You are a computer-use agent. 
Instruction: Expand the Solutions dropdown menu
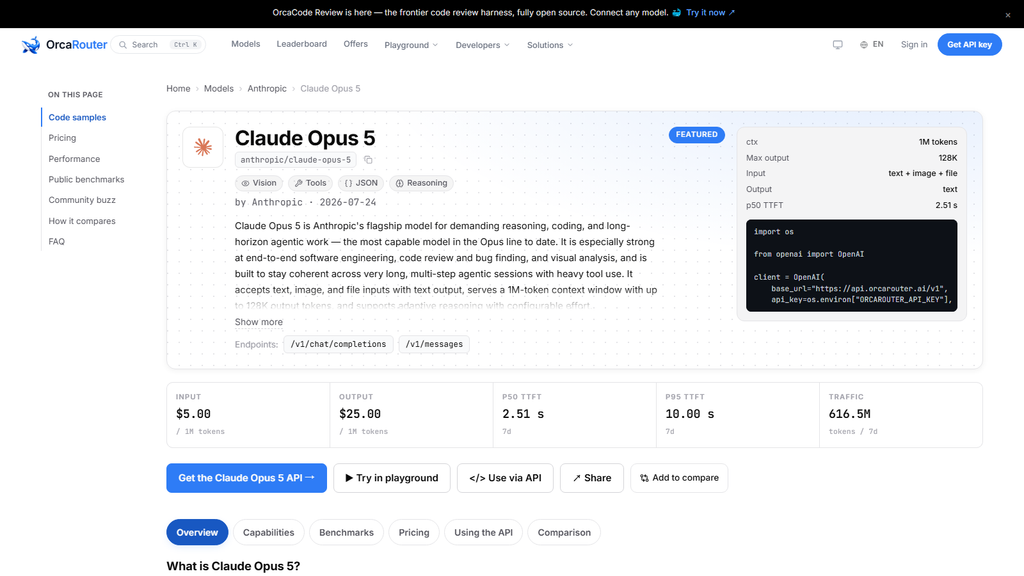550,45
